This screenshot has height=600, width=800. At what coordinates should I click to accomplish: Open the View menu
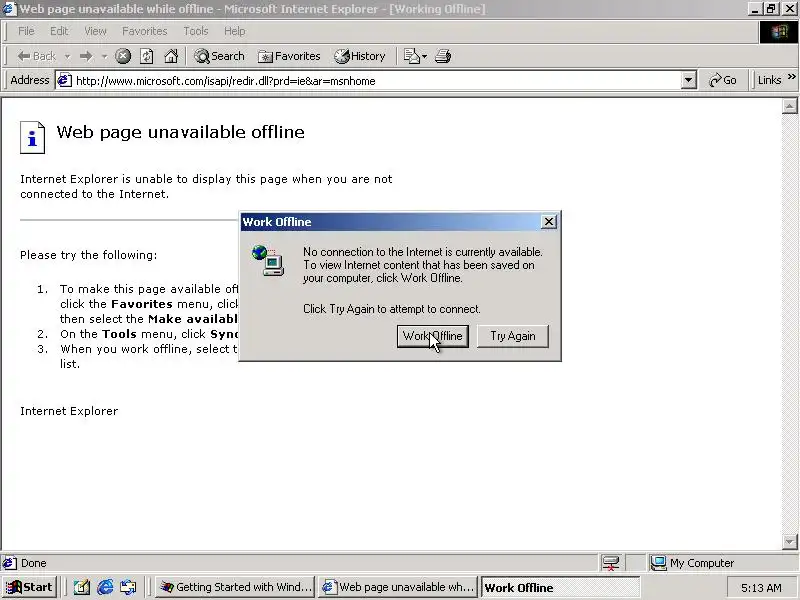point(95,31)
